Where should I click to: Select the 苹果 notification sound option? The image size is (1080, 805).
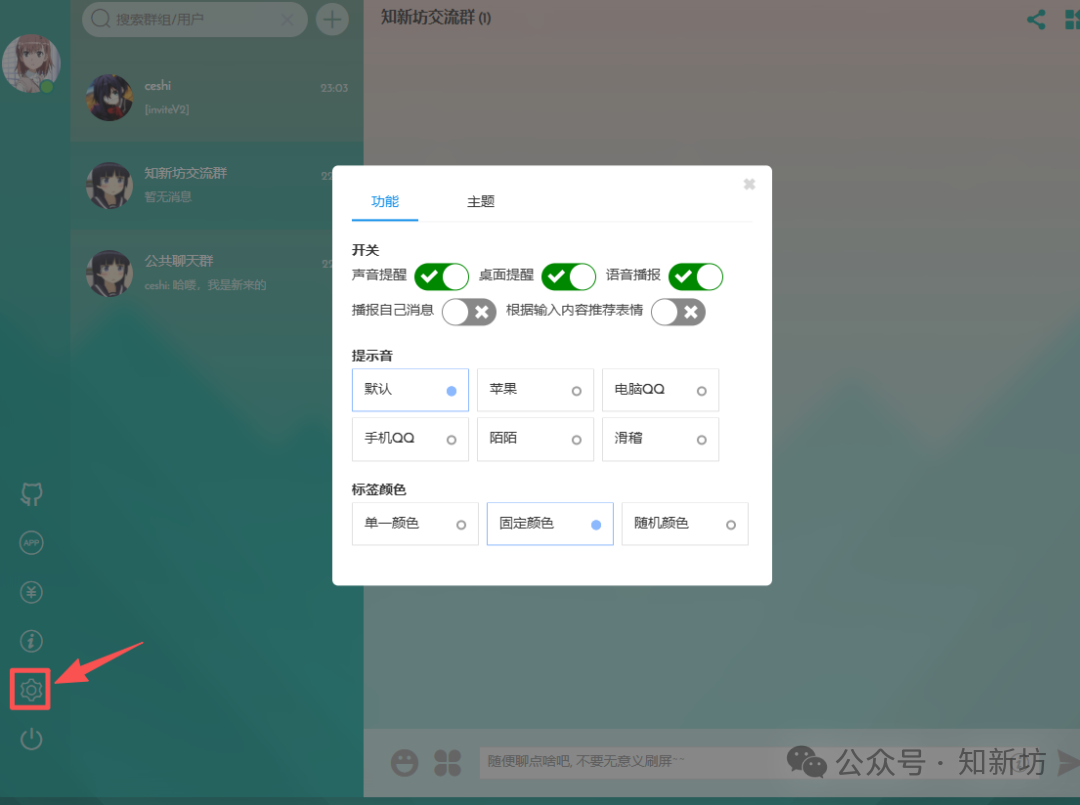point(535,389)
